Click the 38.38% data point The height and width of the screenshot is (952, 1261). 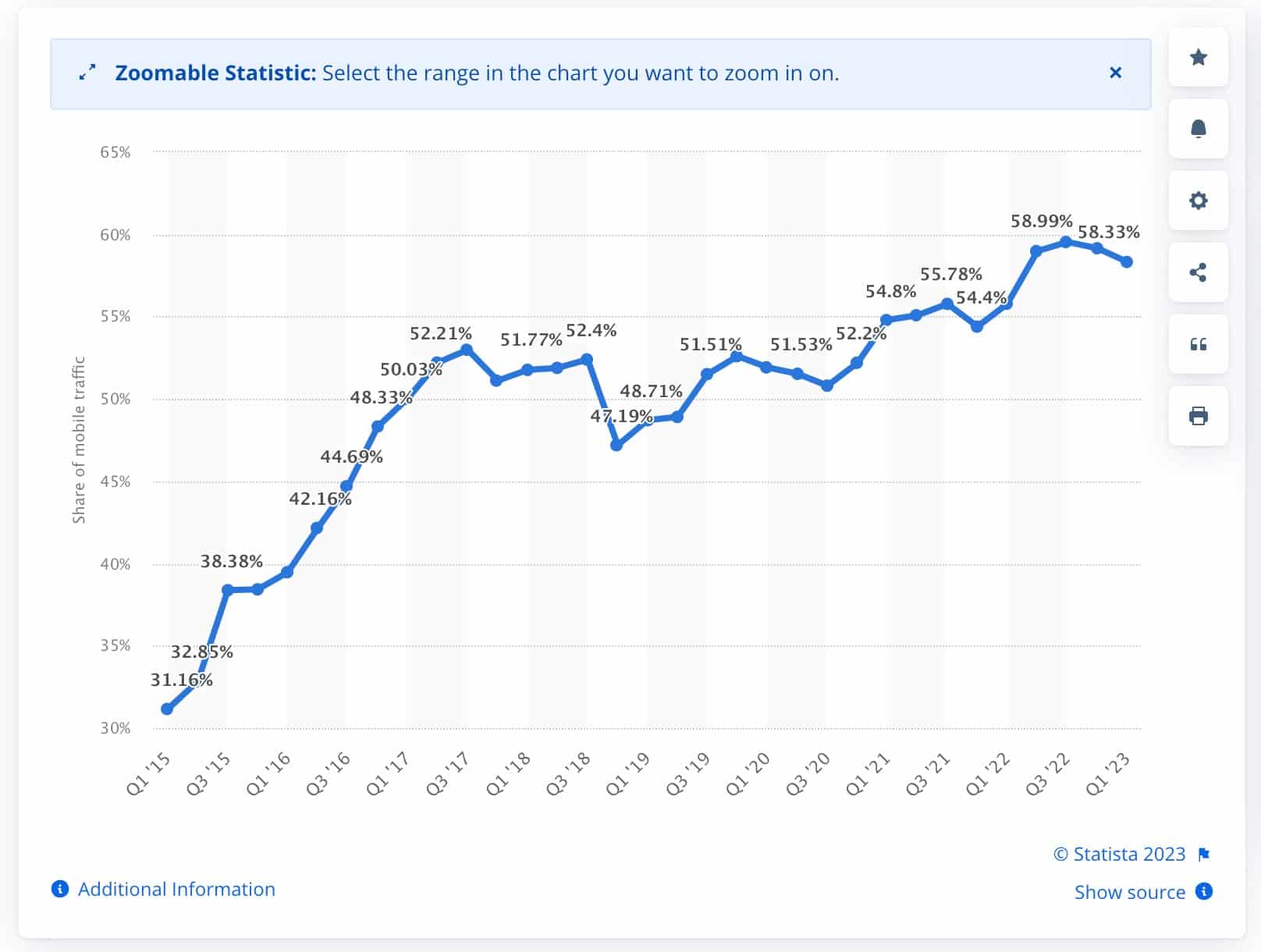[228, 590]
